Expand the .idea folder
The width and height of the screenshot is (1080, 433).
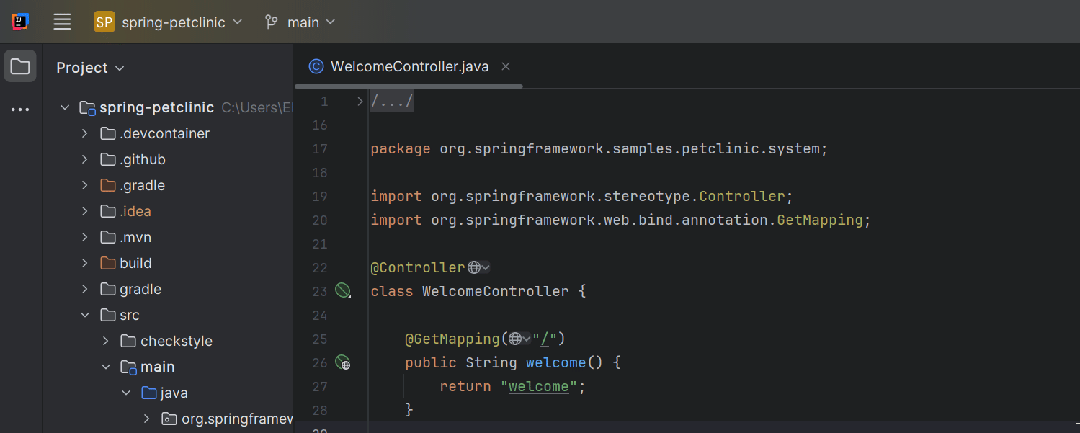point(85,211)
